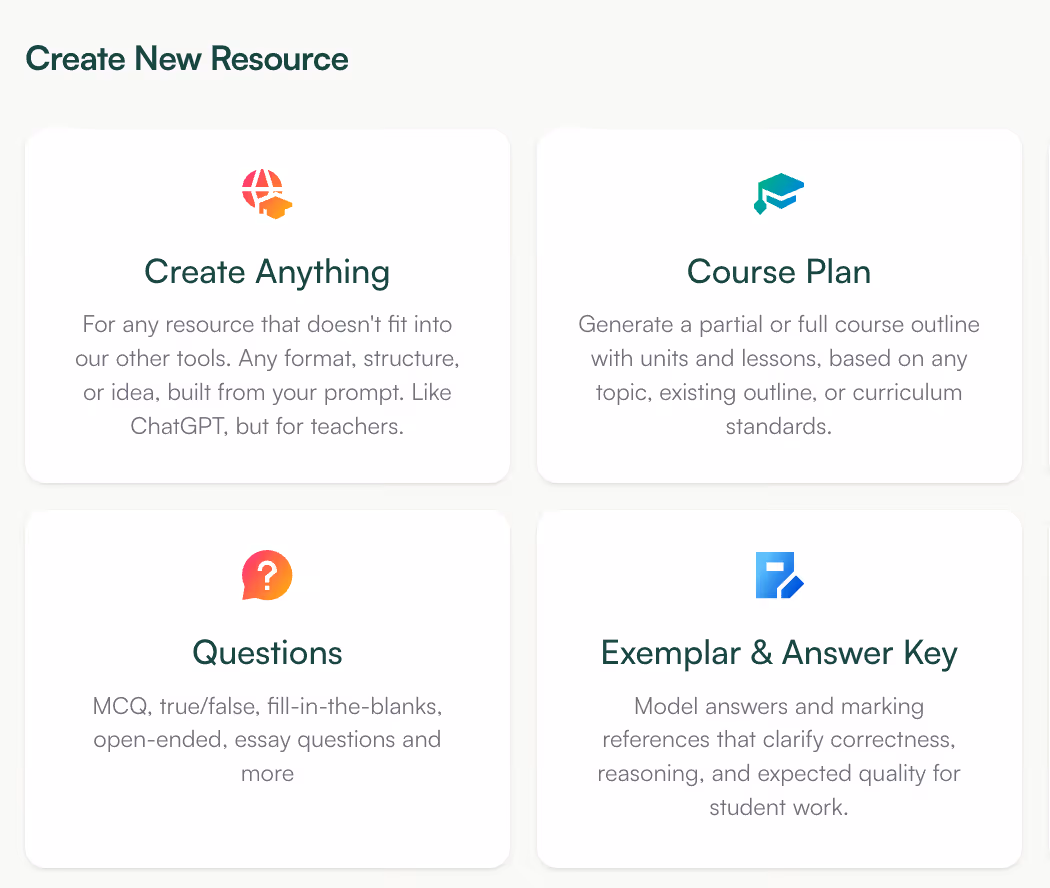
Task: Click the 'Create New Resource' page heading
Action: 187,59
